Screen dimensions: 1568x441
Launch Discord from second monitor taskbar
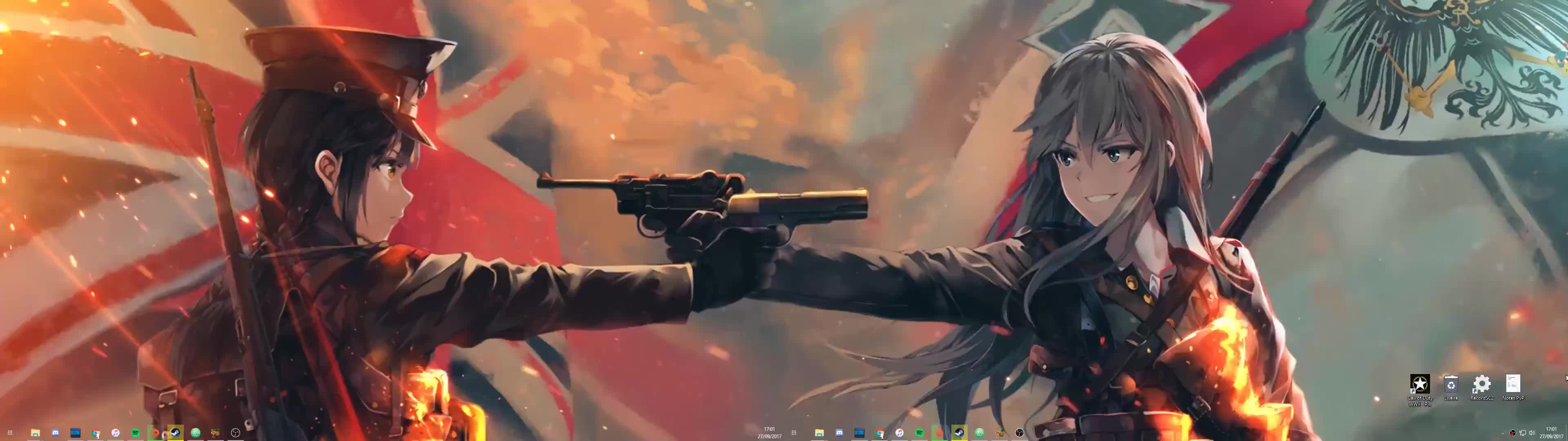pyautogui.click(x=840, y=432)
